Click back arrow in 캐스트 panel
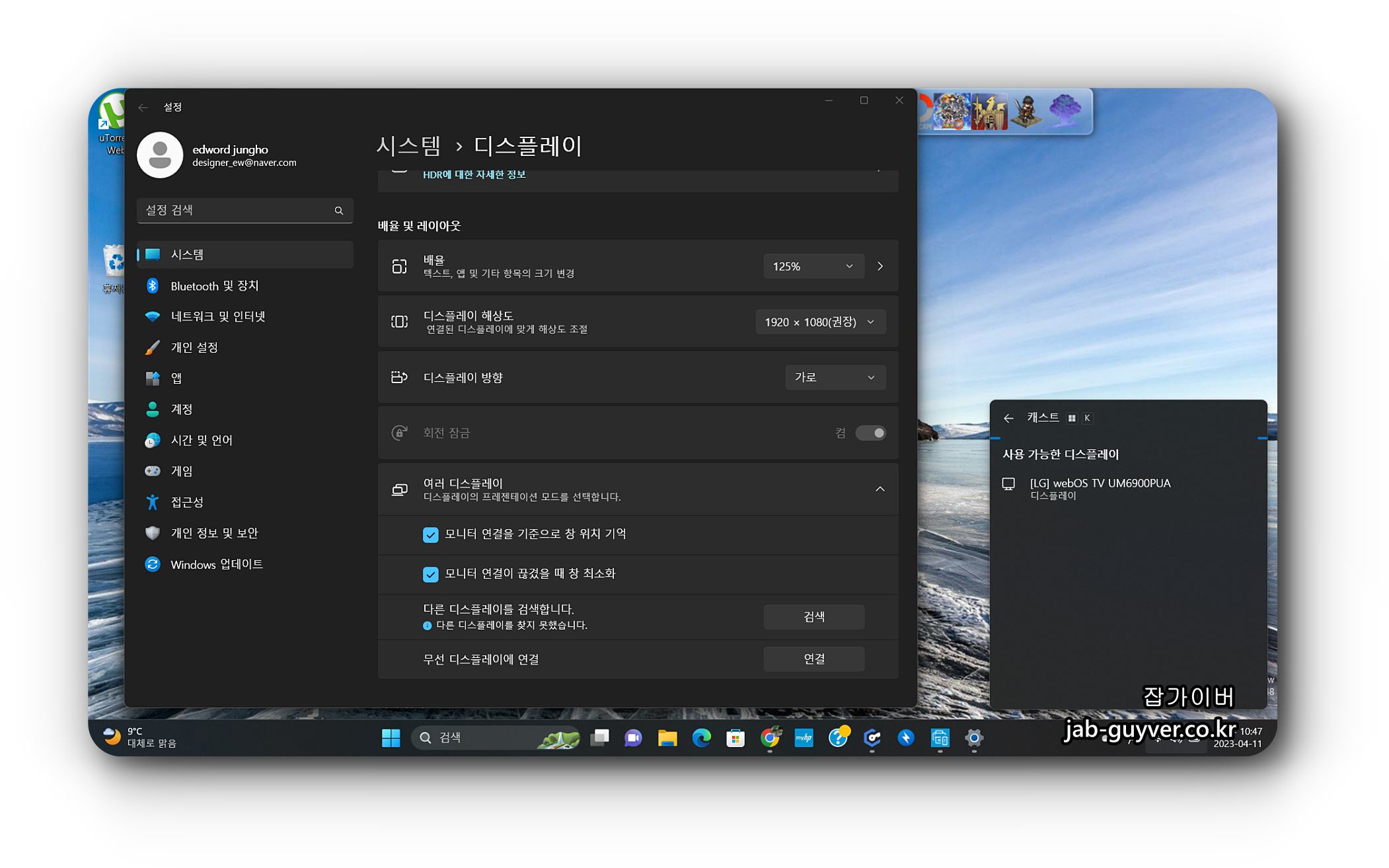Image resolution: width=1389 pixels, height=868 pixels. pos(1008,418)
